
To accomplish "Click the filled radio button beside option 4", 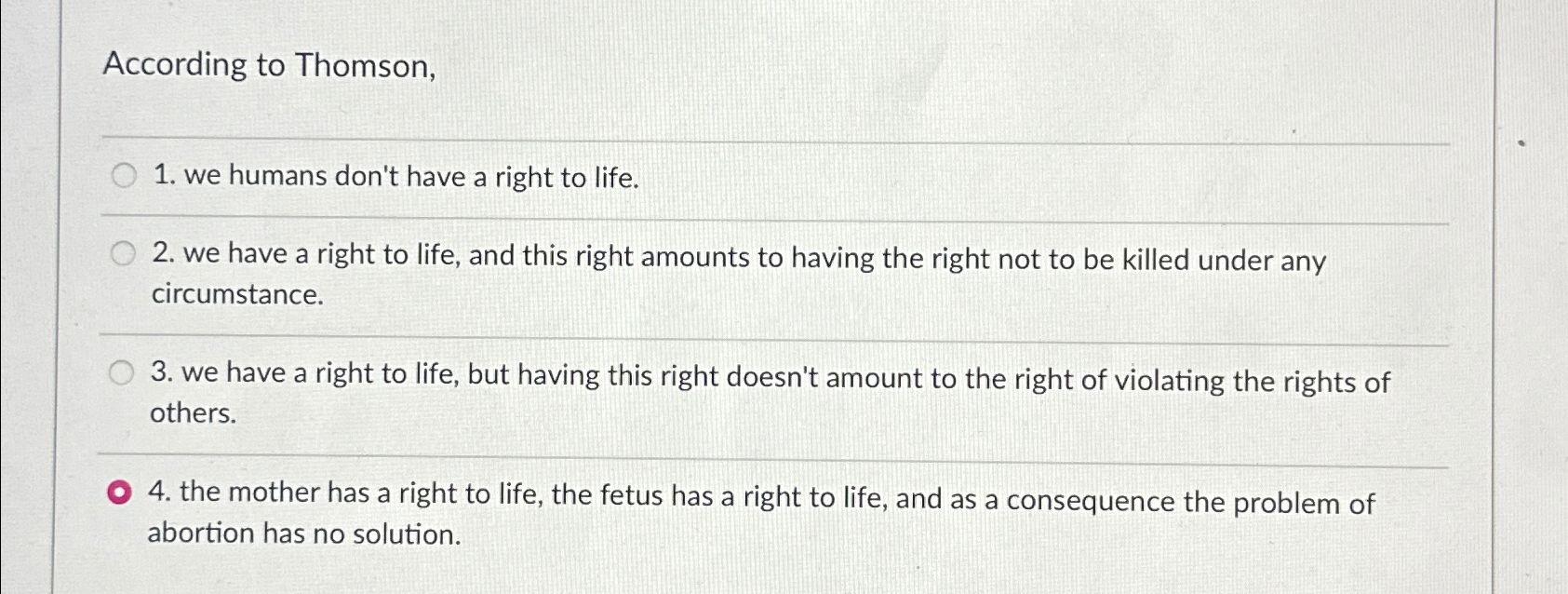I will [x=120, y=491].
